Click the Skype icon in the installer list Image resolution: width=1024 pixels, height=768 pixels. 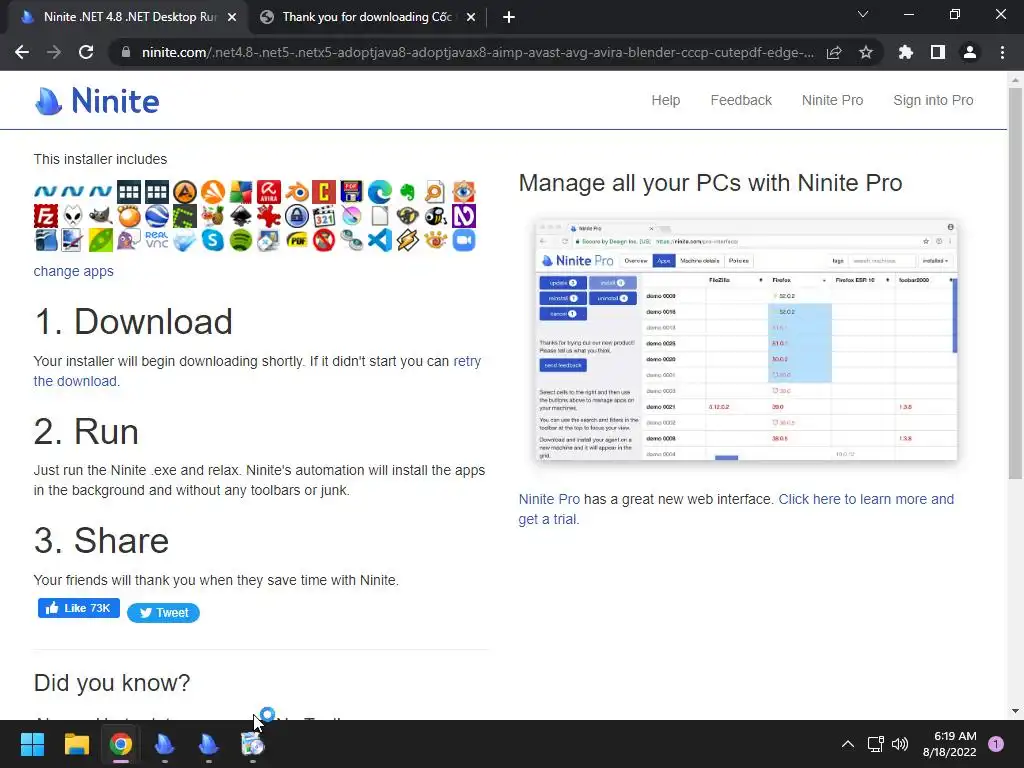pos(213,240)
